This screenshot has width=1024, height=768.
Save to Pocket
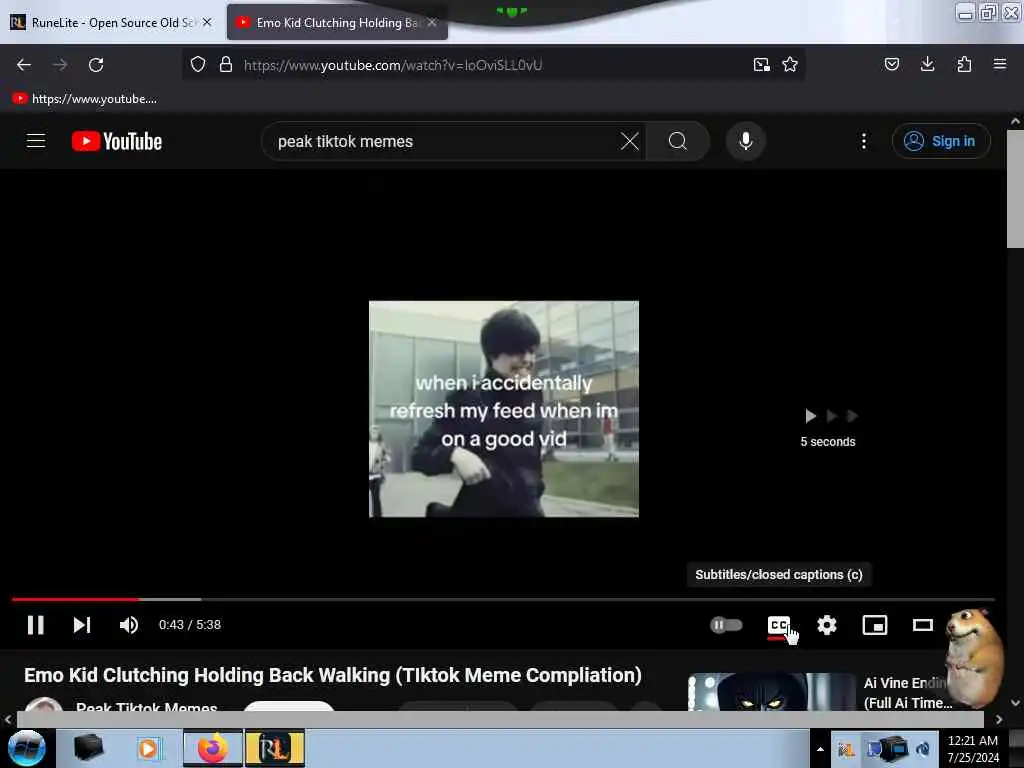pyautogui.click(x=891, y=64)
